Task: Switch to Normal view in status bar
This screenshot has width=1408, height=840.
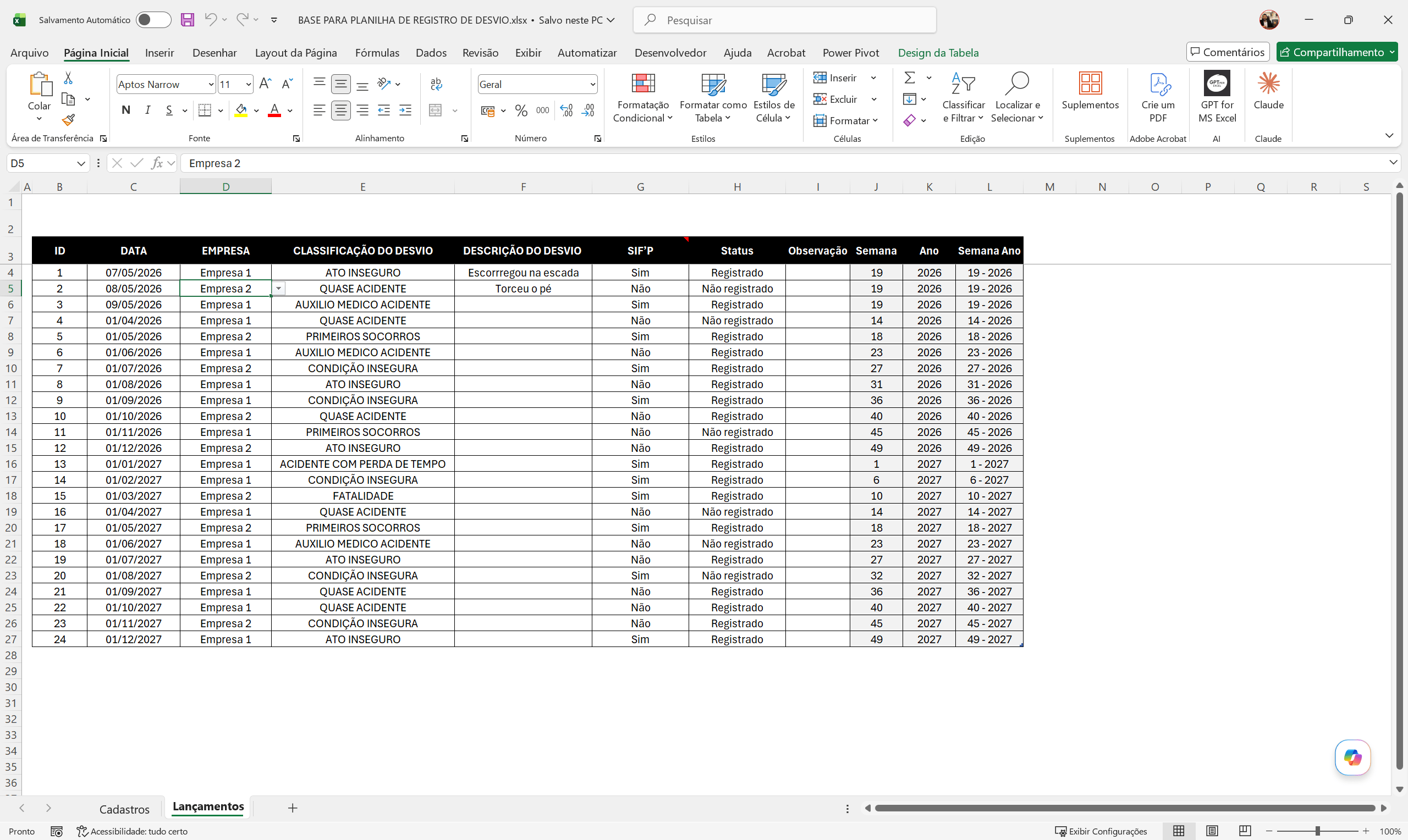Action: click(1179, 831)
